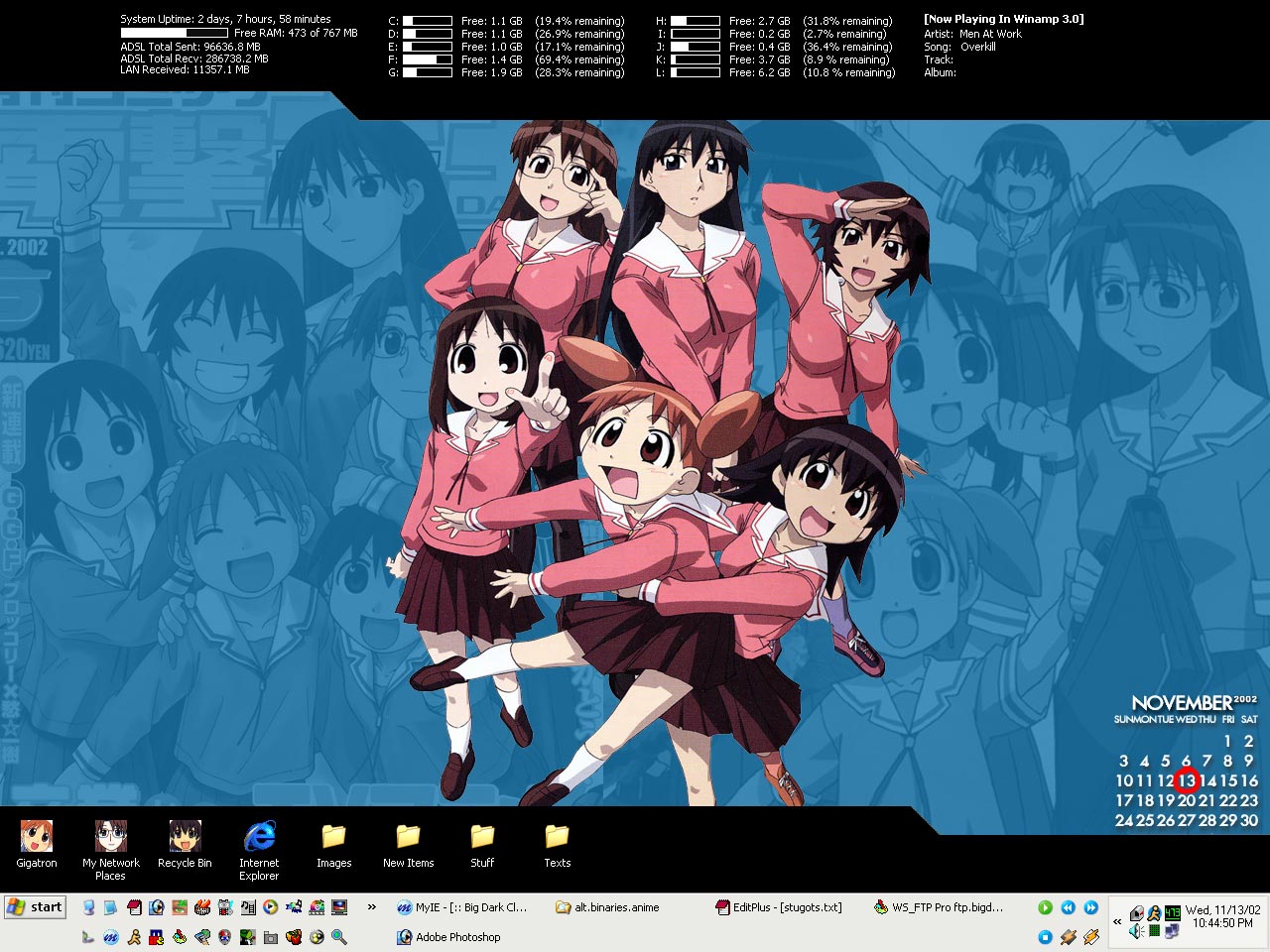
Task: Bring up EditPlus stugots.txt from taskbar
Action: 779,907
